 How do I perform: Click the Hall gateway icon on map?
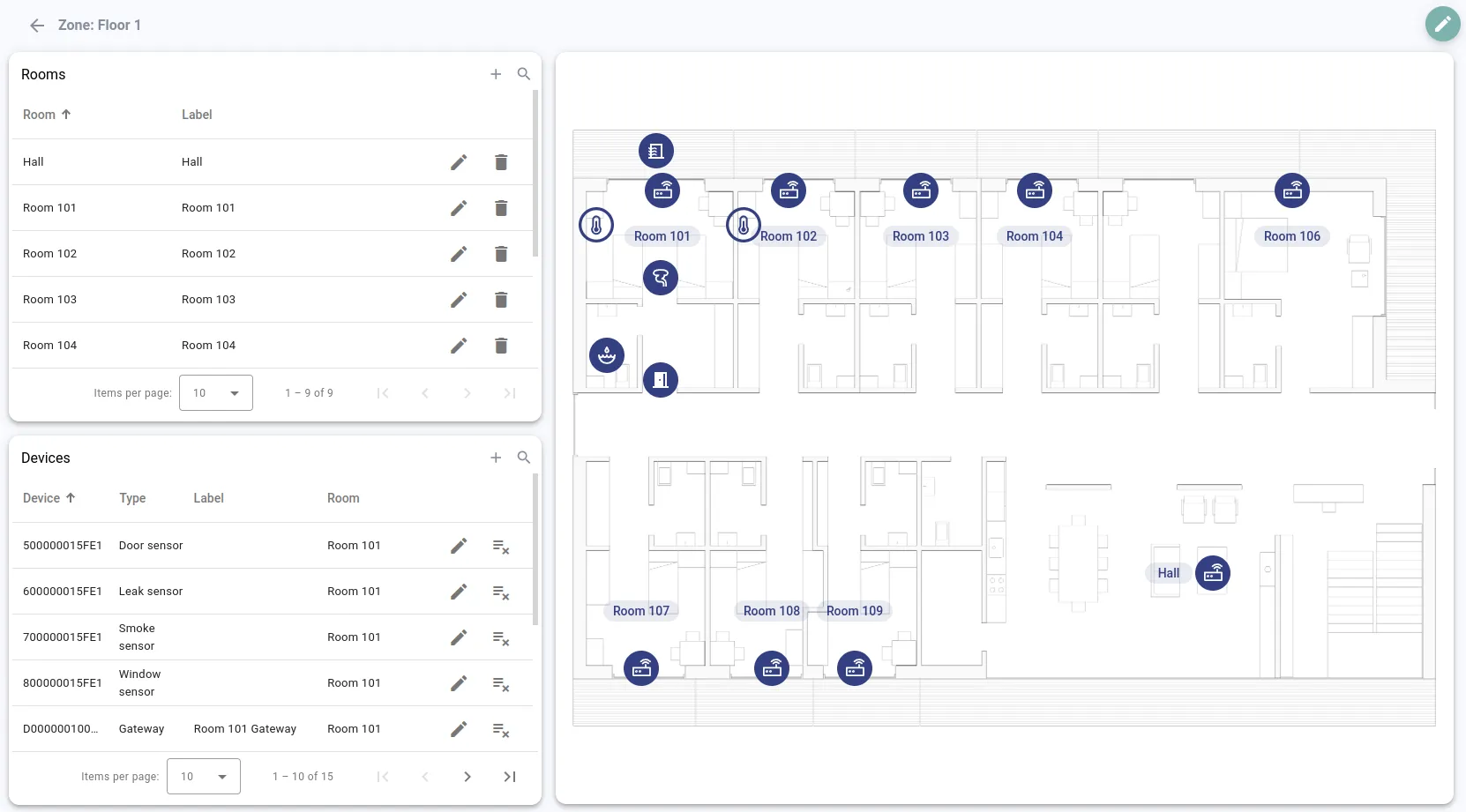coord(1213,573)
